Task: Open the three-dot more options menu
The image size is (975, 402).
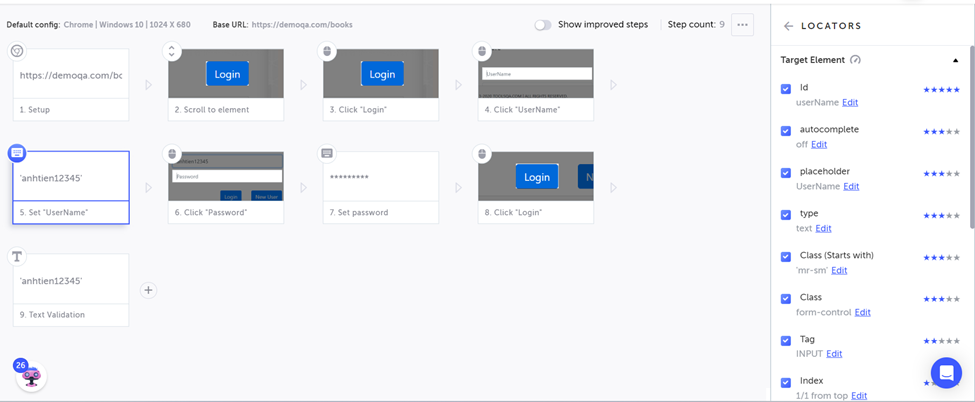Action: 742,25
